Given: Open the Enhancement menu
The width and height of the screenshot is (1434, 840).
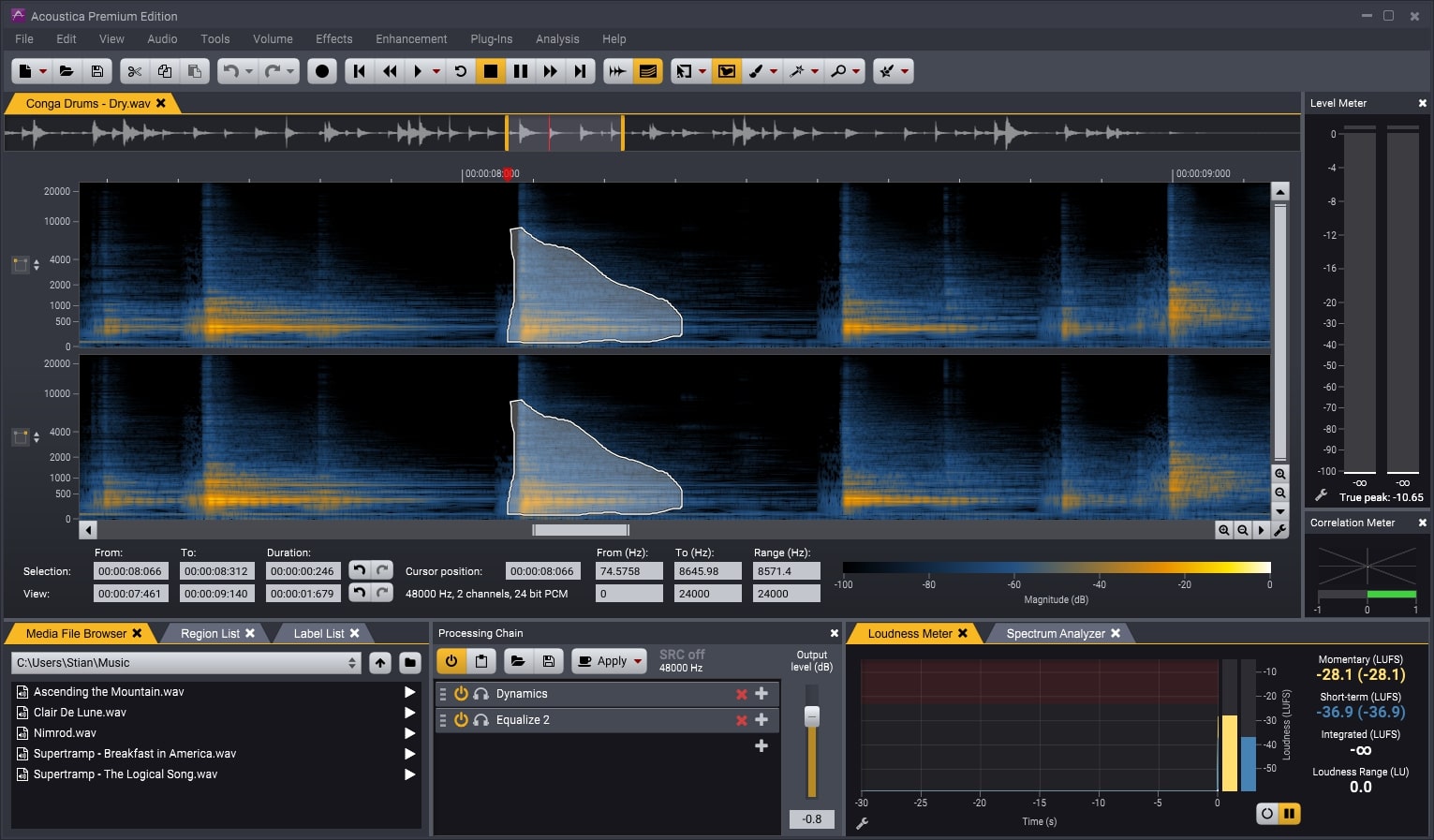Looking at the screenshot, I should pos(411,38).
